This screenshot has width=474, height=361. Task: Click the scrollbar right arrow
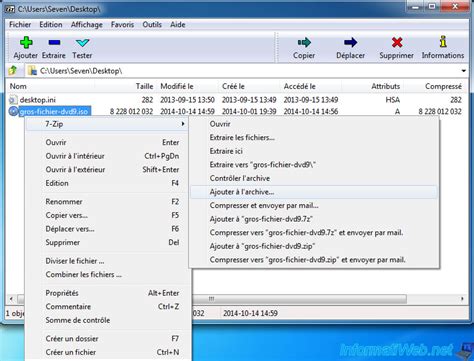click(462, 299)
